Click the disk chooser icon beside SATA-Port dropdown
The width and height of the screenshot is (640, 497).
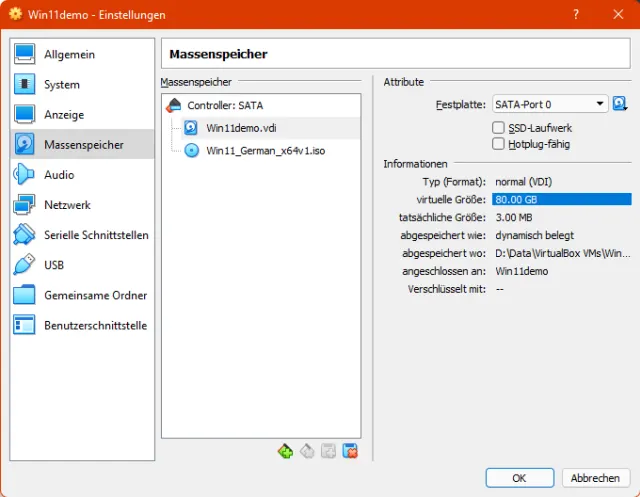click(x=620, y=104)
